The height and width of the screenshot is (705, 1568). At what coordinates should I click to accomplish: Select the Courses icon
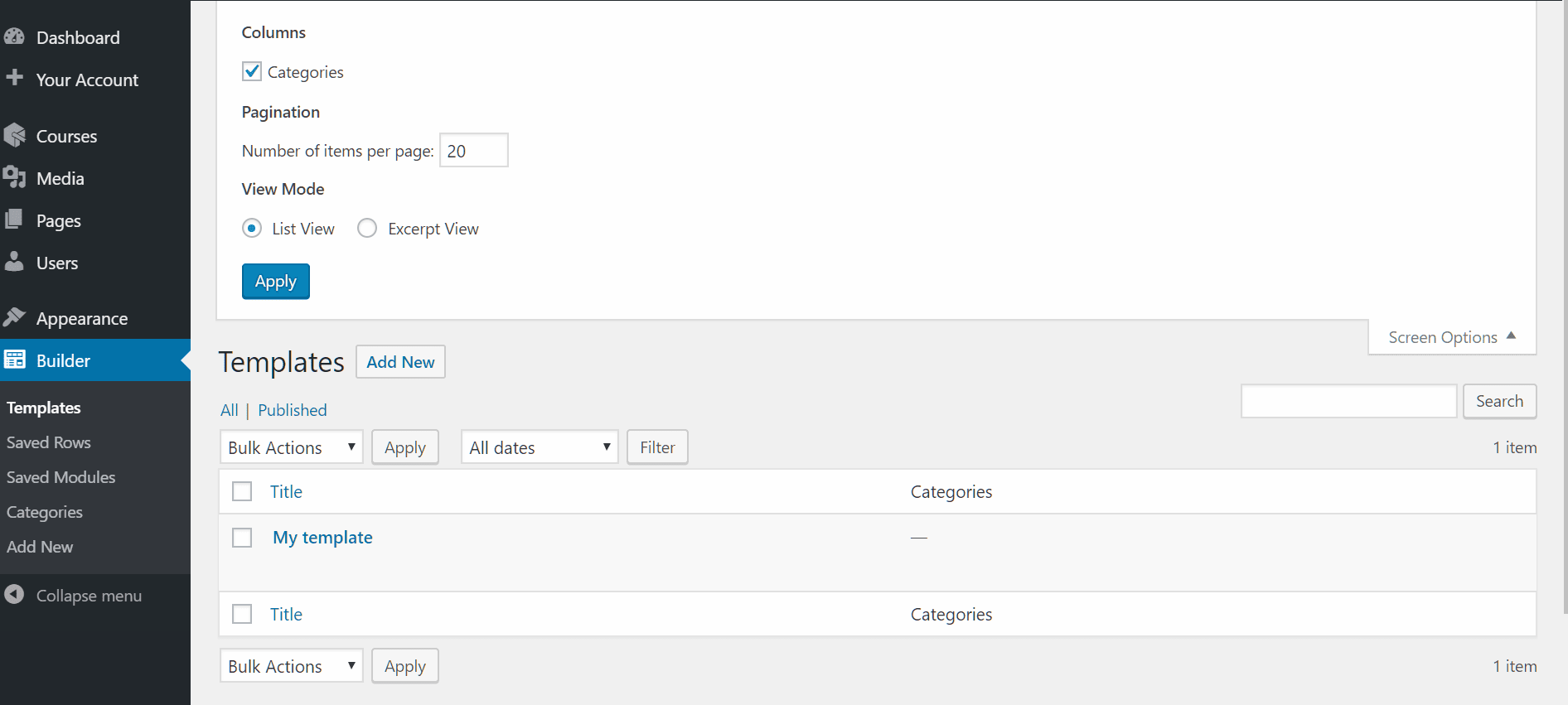(15, 135)
